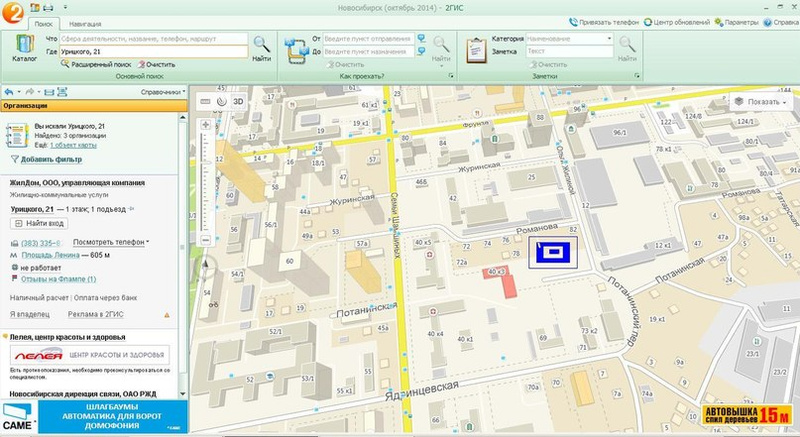The width and height of the screenshot is (800, 437).
Task: Open the notes clipboard icon
Action: click(x=475, y=47)
